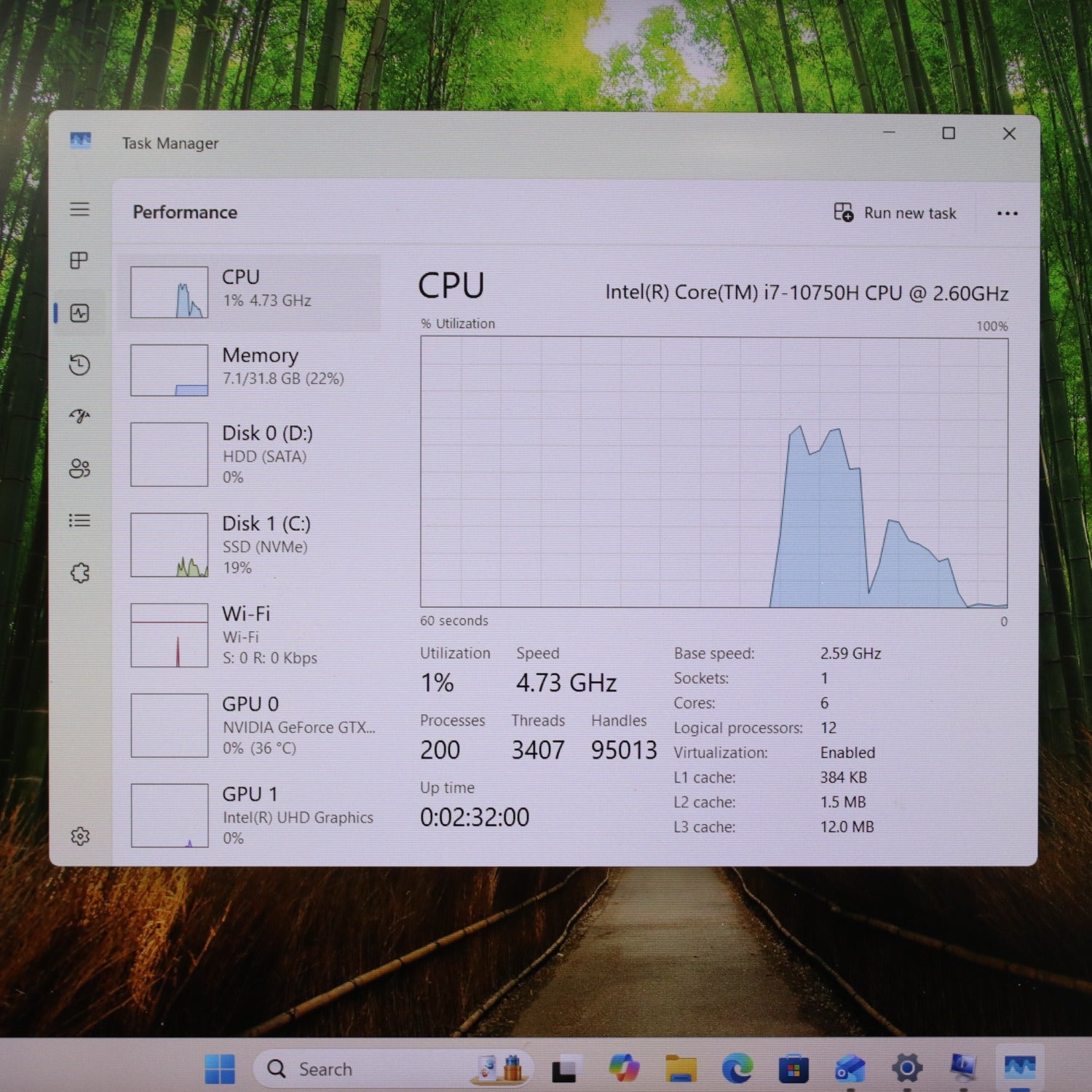Image resolution: width=1092 pixels, height=1092 pixels.
Task: Open Outlook from the taskbar
Action: coord(850,1069)
